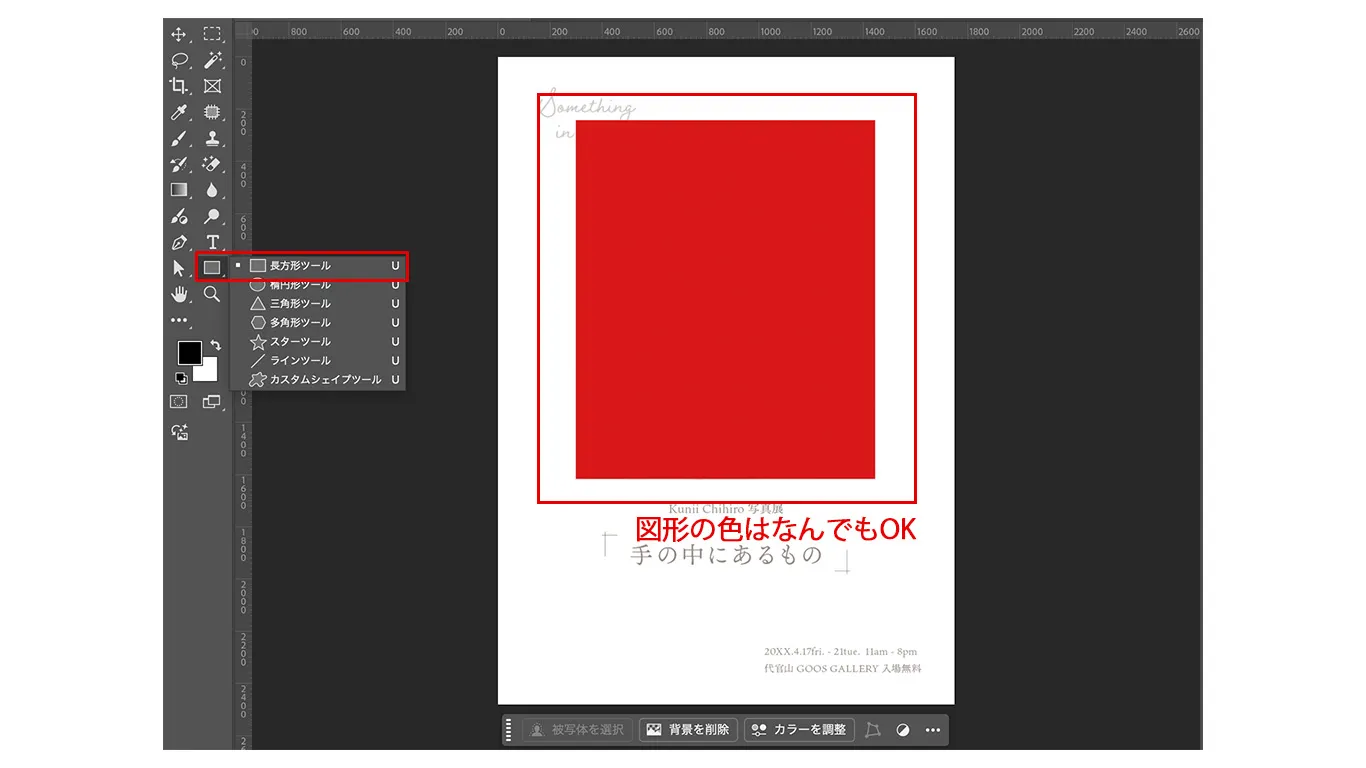
Task: Choose the Clone Stamp tool
Action: pyautogui.click(x=212, y=138)
